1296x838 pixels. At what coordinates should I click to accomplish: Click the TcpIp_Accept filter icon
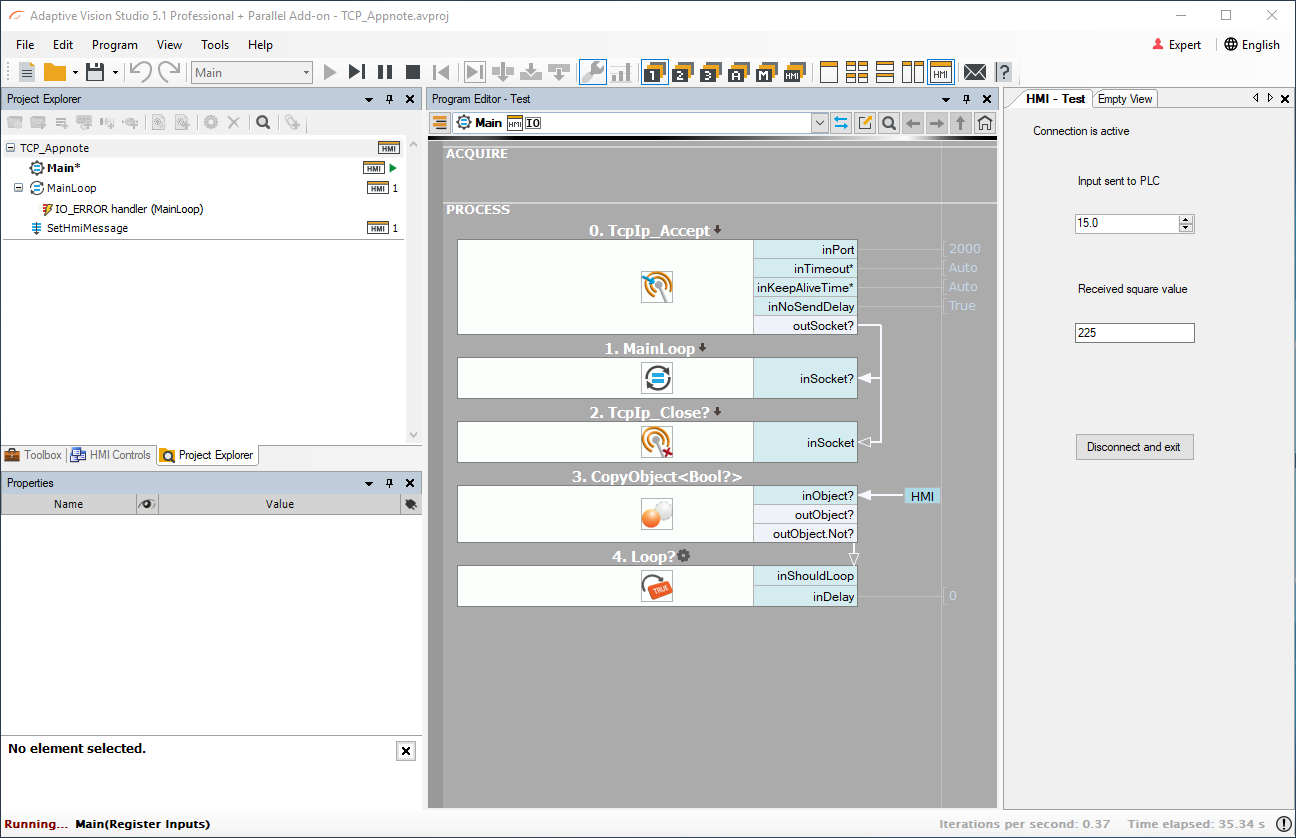coord(656,287)
